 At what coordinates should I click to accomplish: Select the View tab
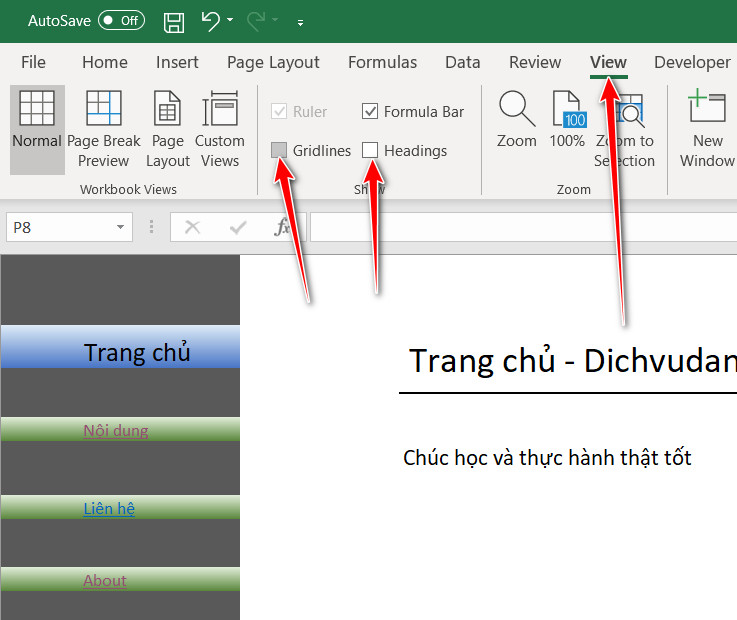point(608,62)
